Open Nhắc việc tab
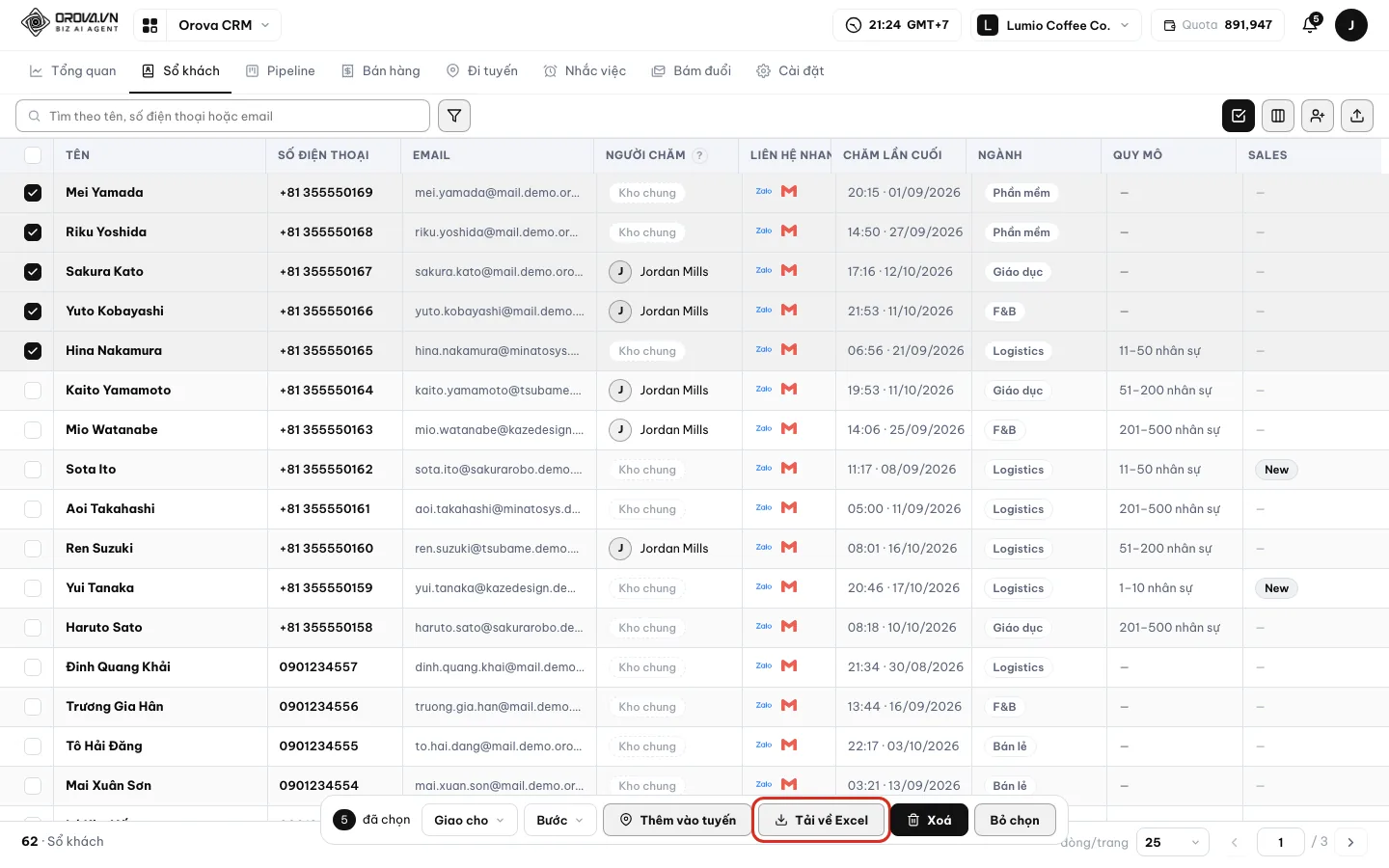1389x868 pixels. pos(586,70)
